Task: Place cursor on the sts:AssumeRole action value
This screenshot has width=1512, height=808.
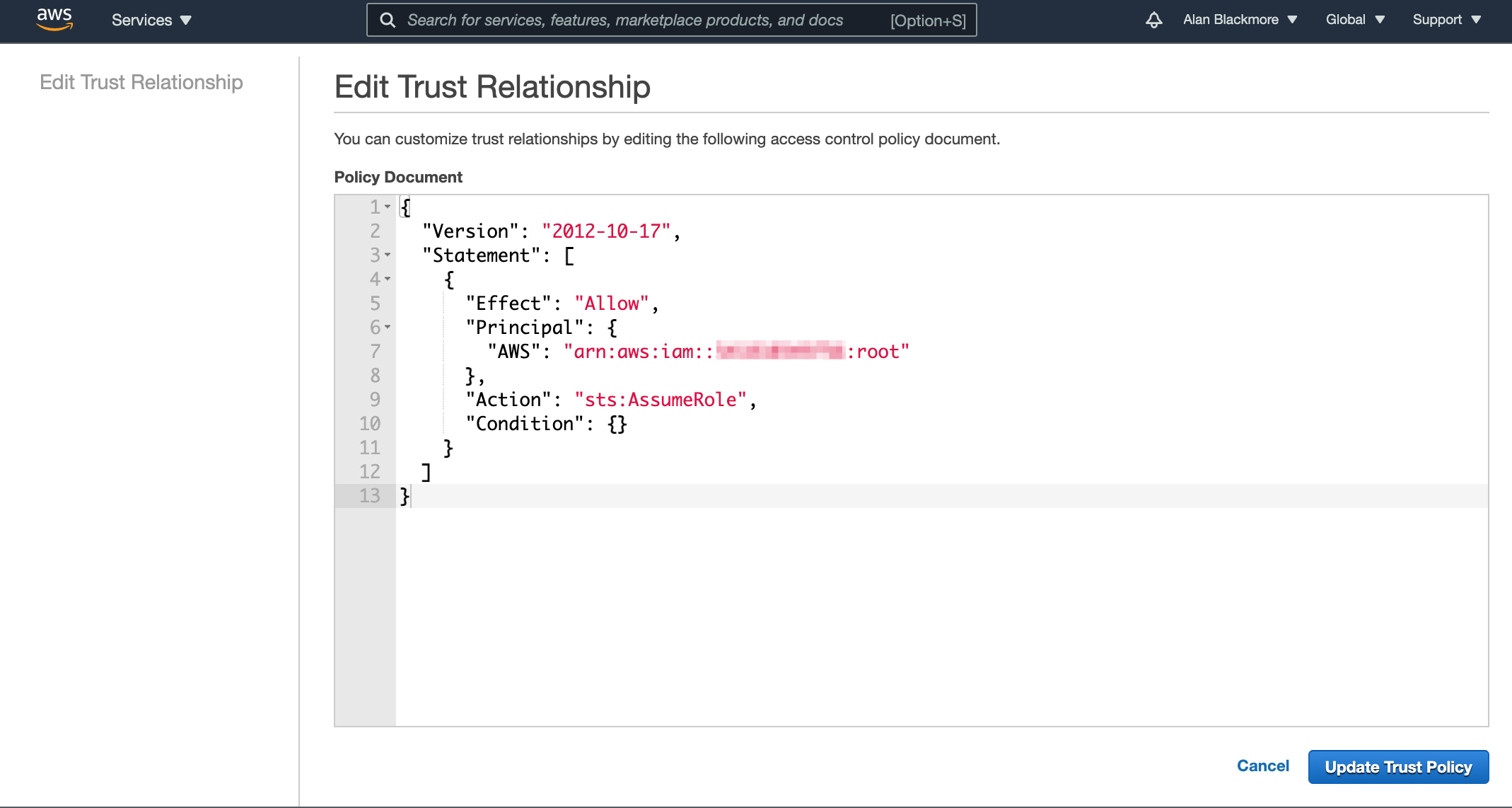Action: pyautogui.click(x=660, y=400)
